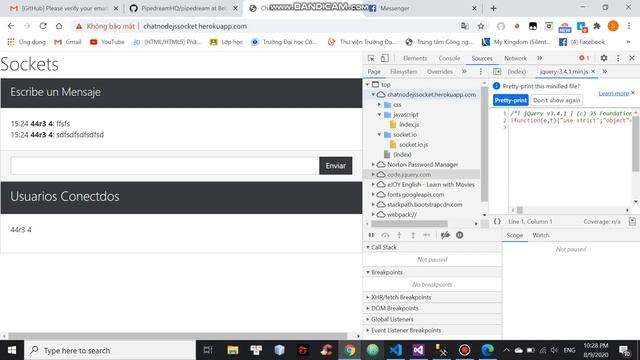
Task: Expand the Norton Password Manager node
Action: pyautogui.click(x=373, y=164)
